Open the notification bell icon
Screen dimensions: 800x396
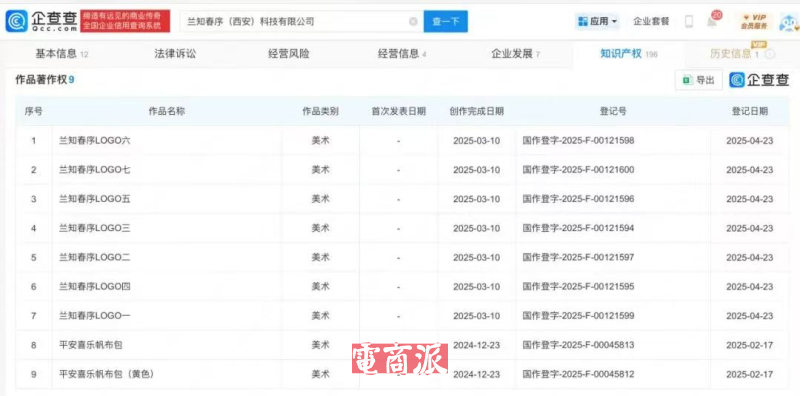[x=711, y=22]
